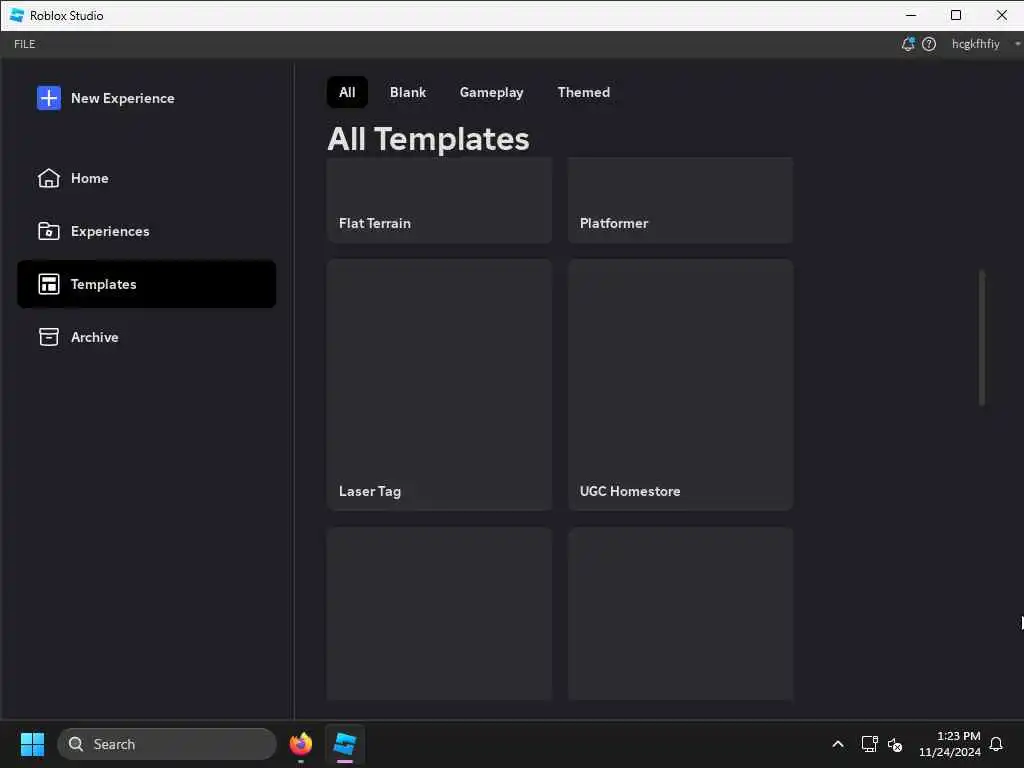Open the FILE menu
Image resolution: width=1024 pixels, height=768 pixels.
coord(25,44)
